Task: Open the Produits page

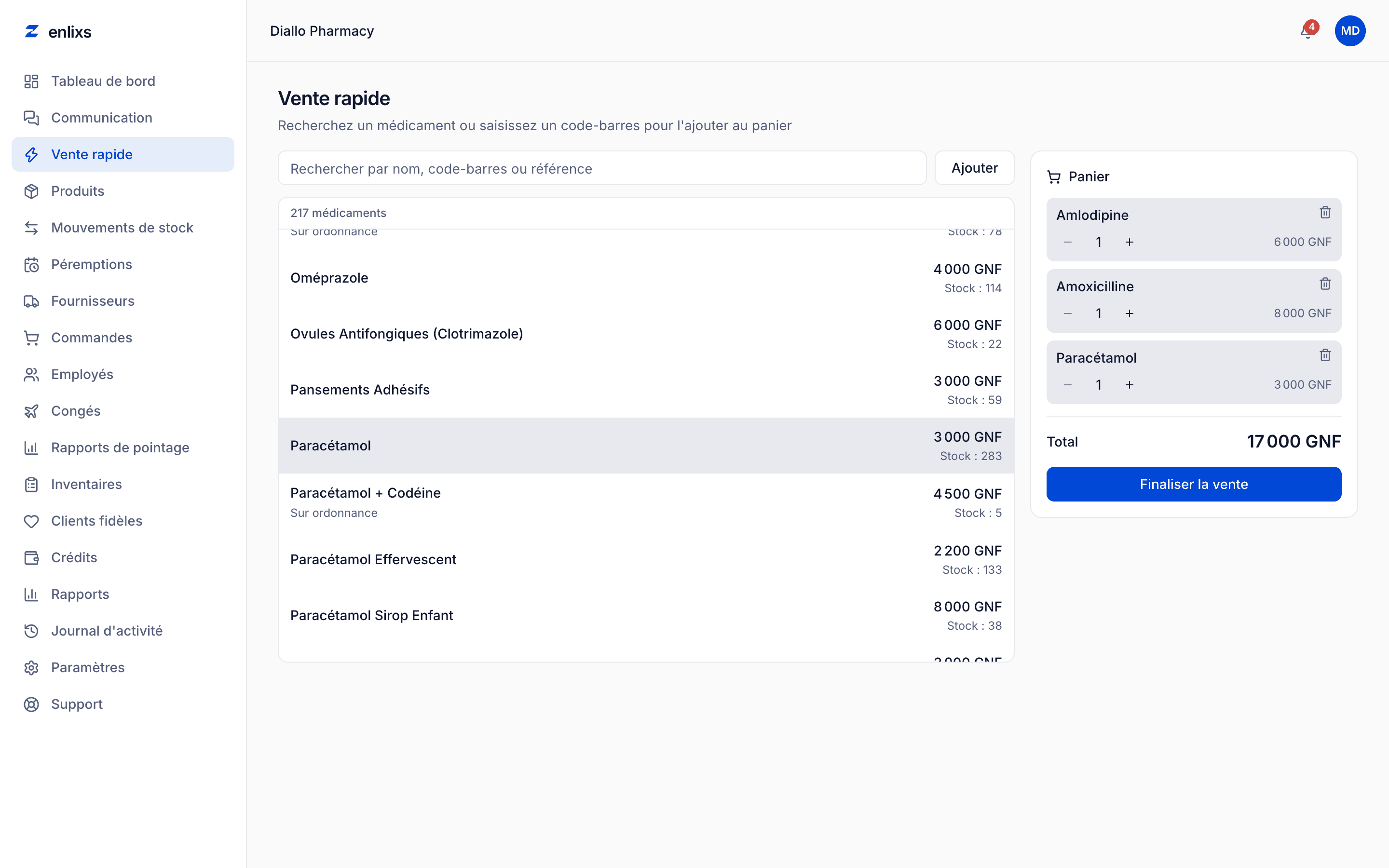Action: tap(123, 191)
